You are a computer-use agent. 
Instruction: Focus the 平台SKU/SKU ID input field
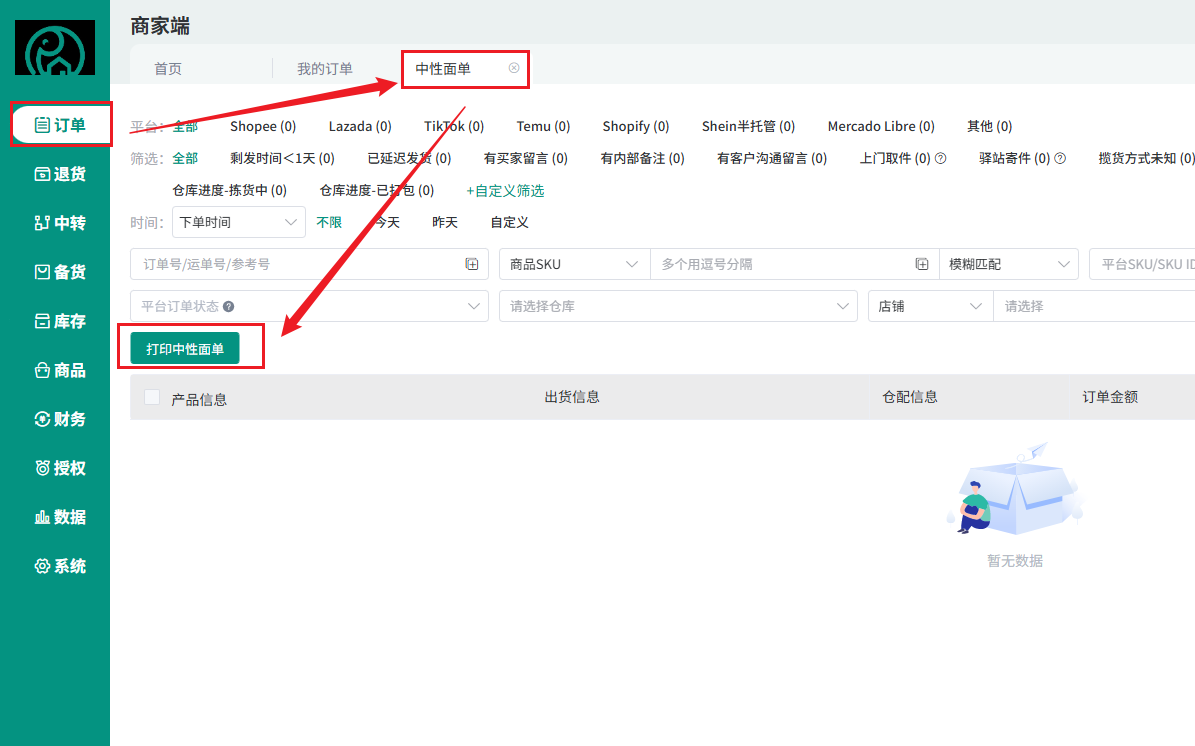(x=1142, y=264)
